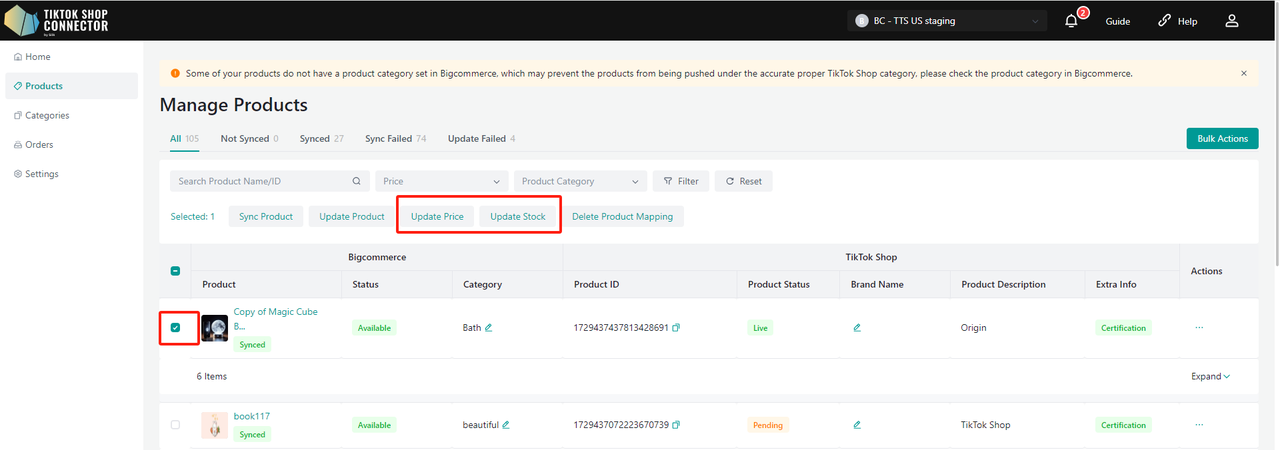The width and height of the screenshot is (1280, 450).
Task: Open the Bulk Actions button
Action: (x=1222, y=138)
